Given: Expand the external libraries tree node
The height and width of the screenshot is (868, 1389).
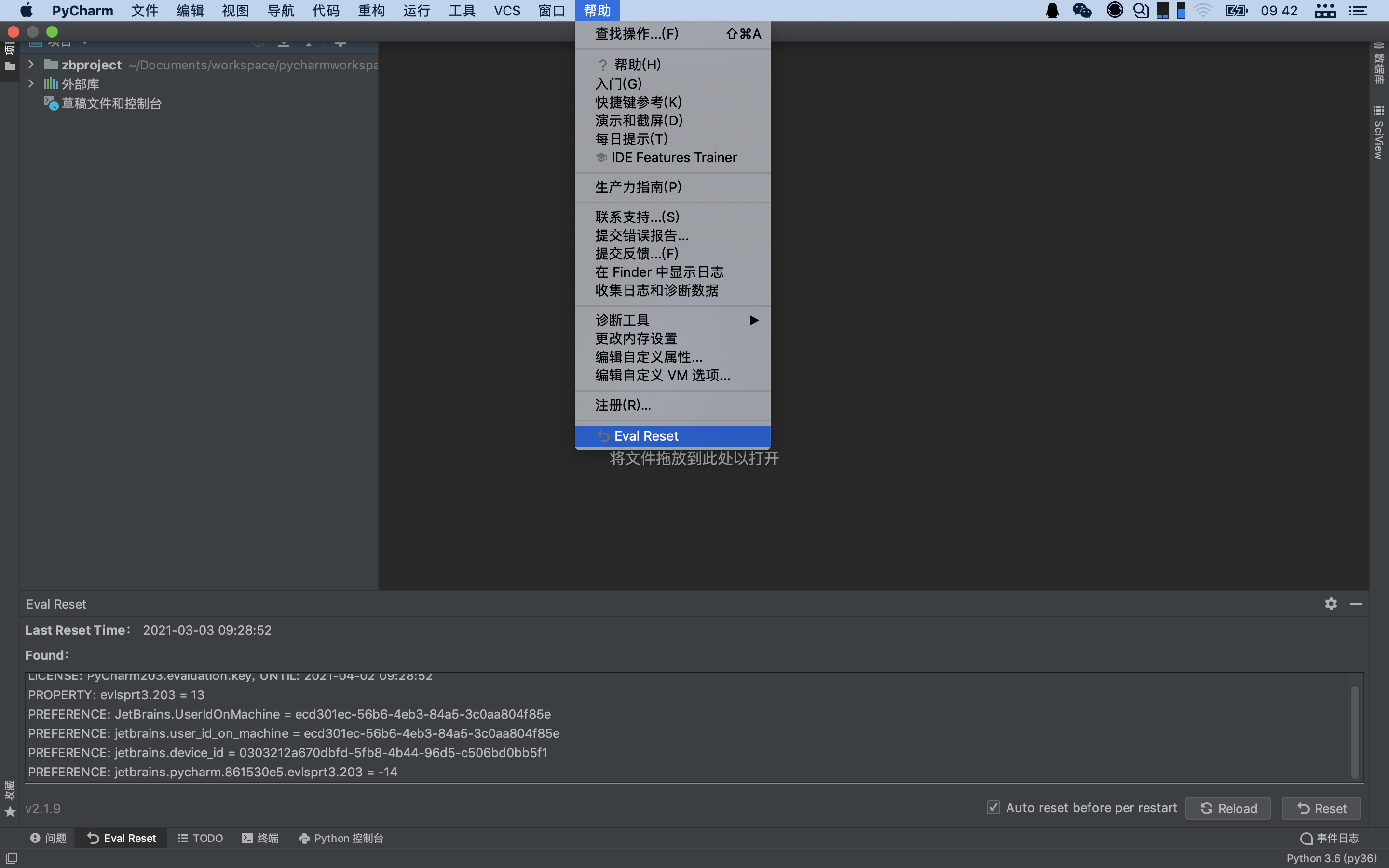Looking at the screenshot, I should click(31, 84).
